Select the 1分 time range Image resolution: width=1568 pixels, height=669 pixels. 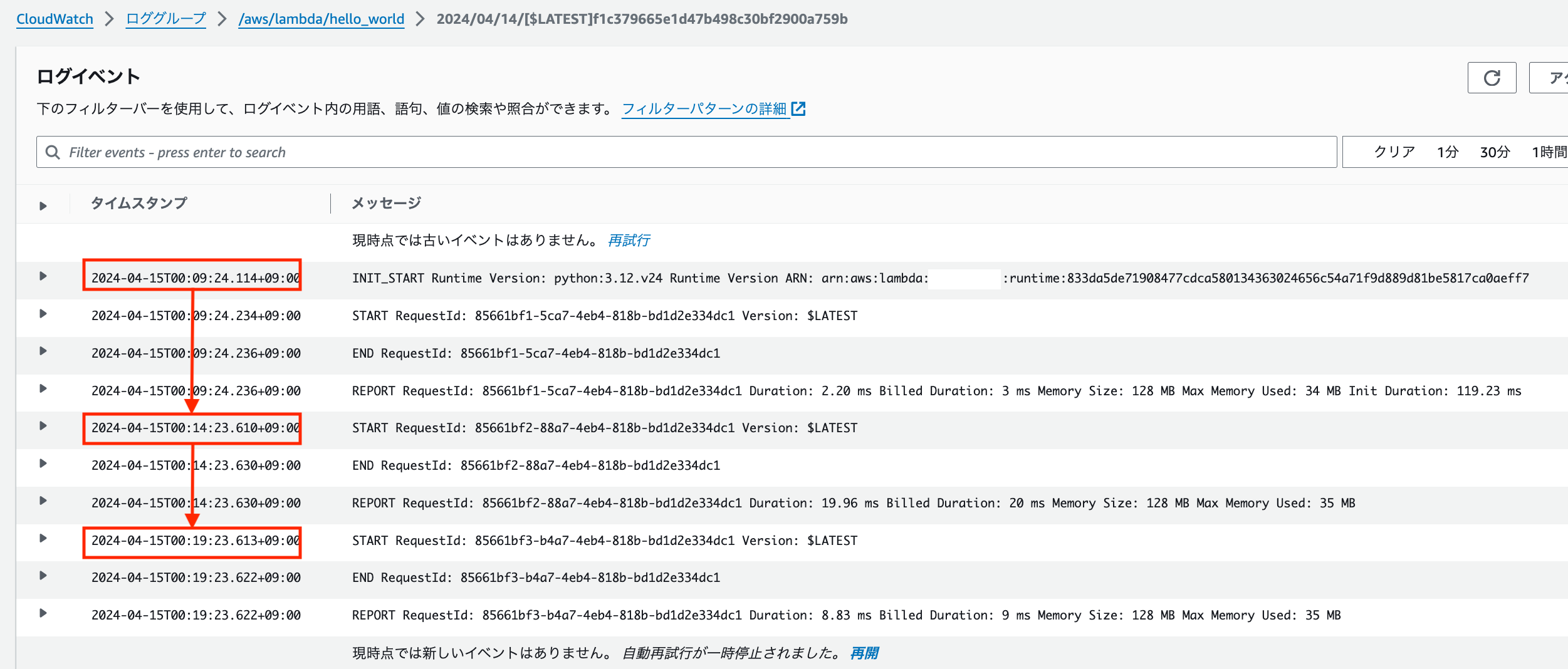click(1448, 152)
